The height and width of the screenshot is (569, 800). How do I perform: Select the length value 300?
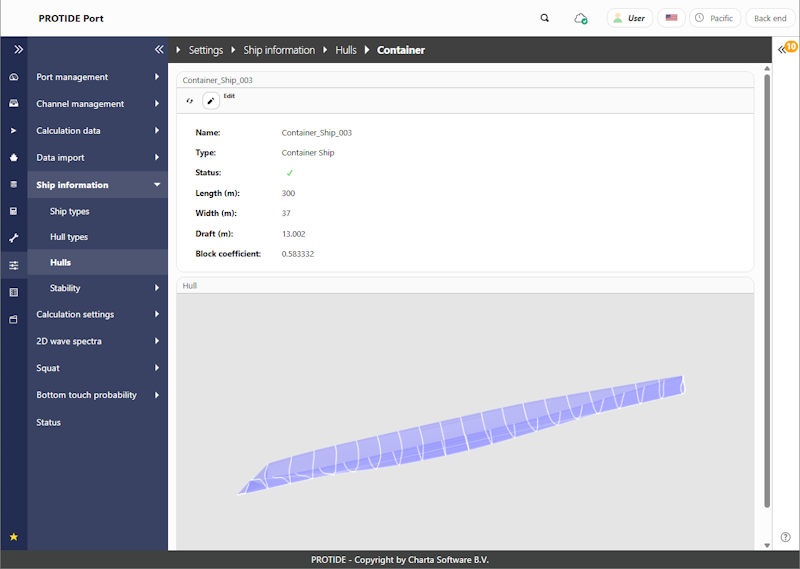288,193
